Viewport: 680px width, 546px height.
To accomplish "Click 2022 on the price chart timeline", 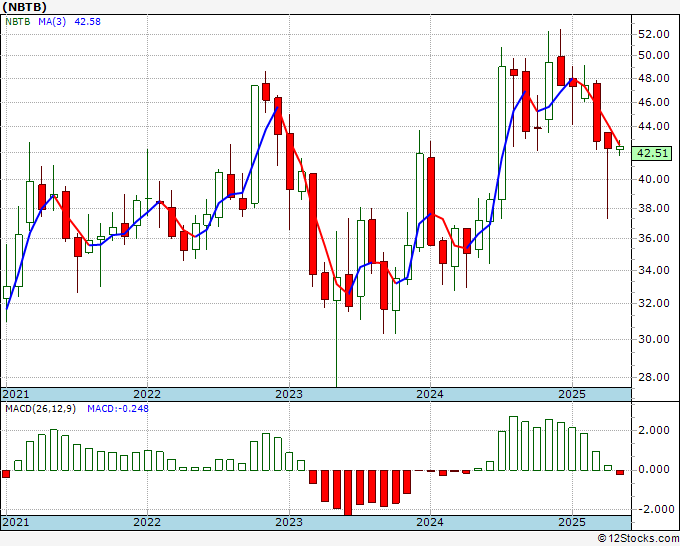I will (x=147, y=394).
